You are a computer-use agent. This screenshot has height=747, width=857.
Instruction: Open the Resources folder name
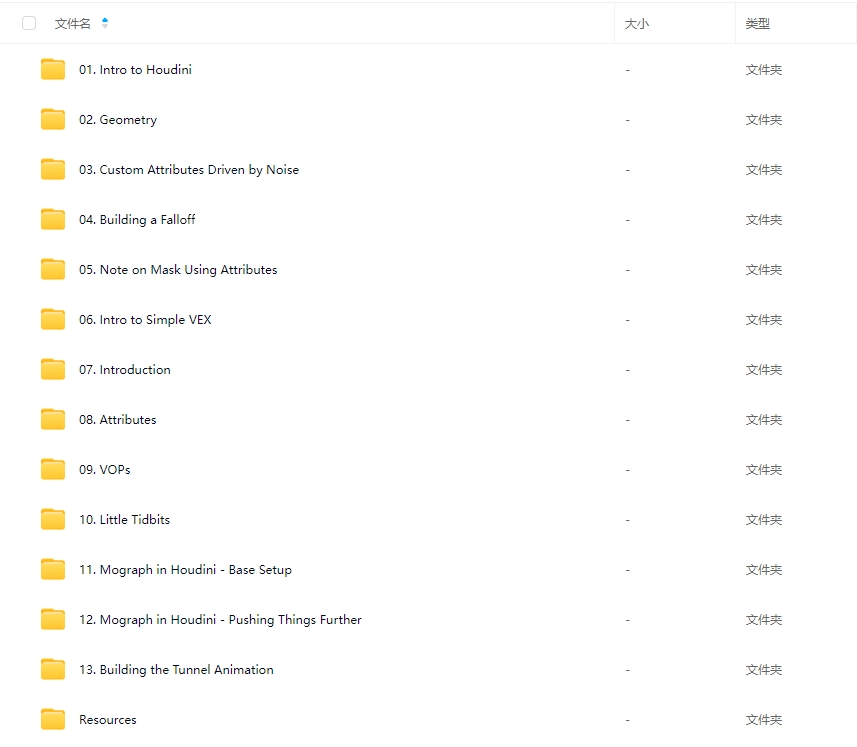pyautogui.click(x=108, y=720)
